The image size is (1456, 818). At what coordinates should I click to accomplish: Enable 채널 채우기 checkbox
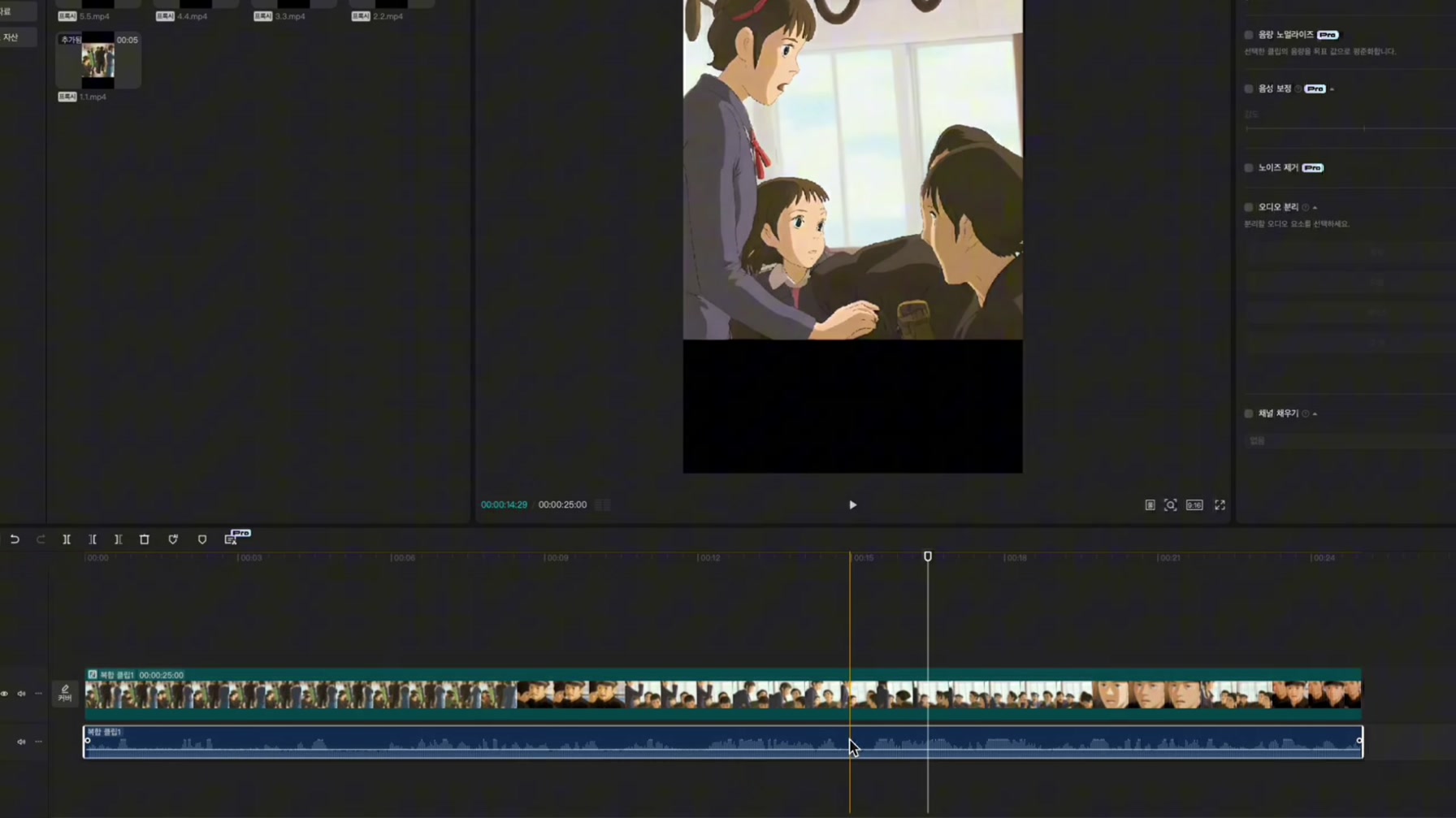(1249, 413)
